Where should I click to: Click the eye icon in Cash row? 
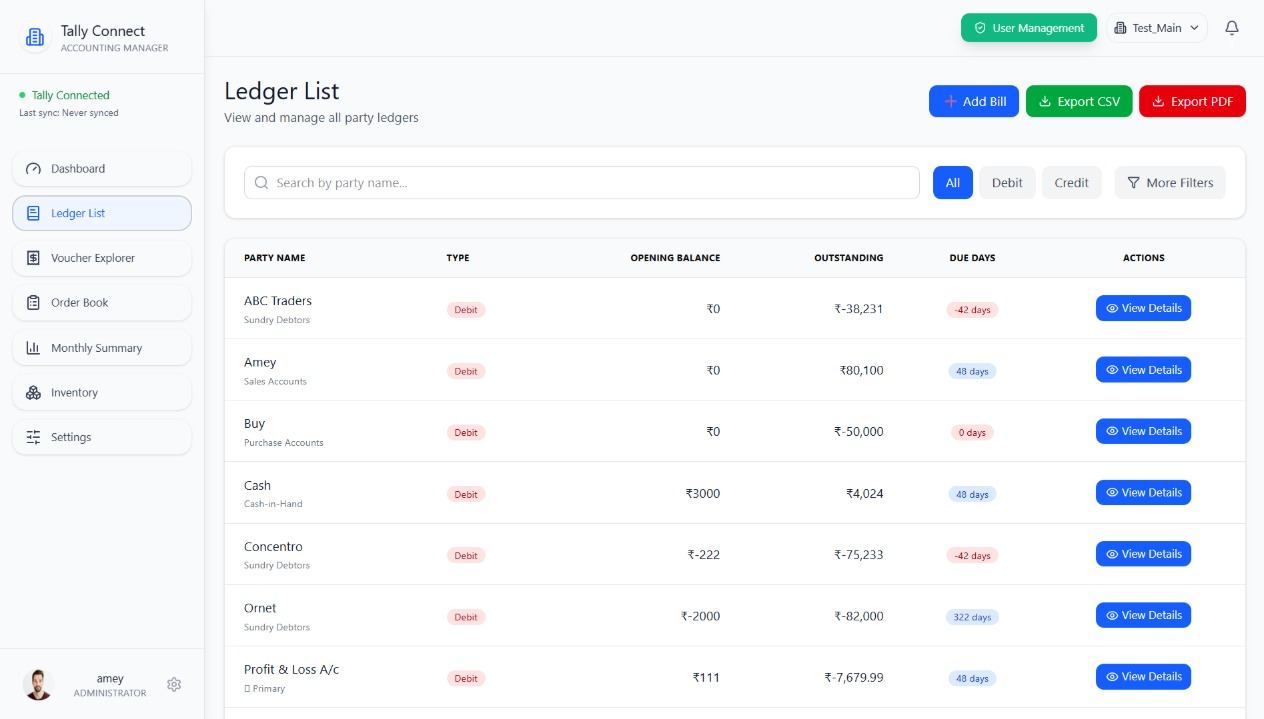click(1112, 492)
